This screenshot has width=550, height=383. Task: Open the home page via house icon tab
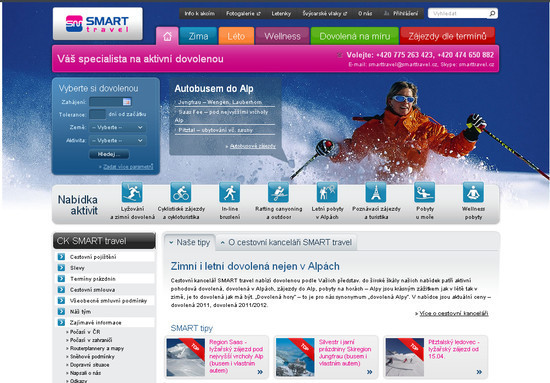click(x=167, y=36)
